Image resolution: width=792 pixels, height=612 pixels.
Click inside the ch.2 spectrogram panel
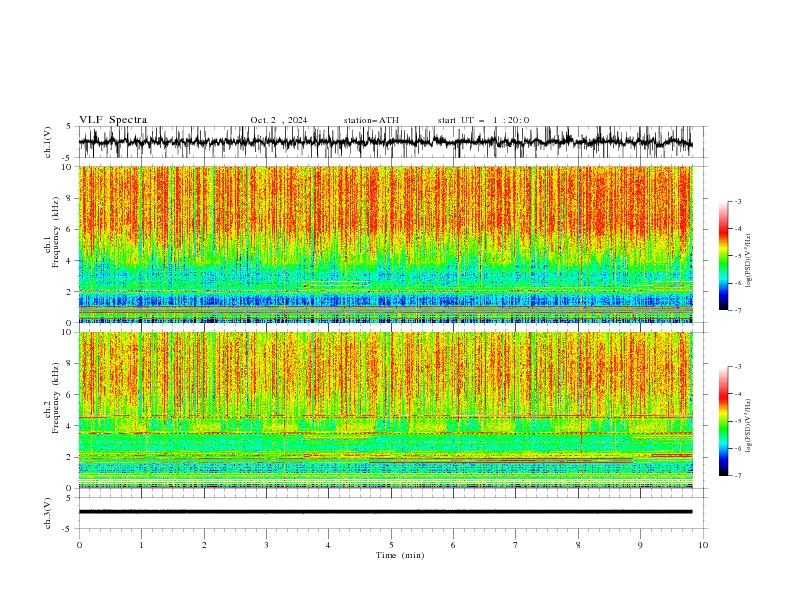(x=385, y=410)
